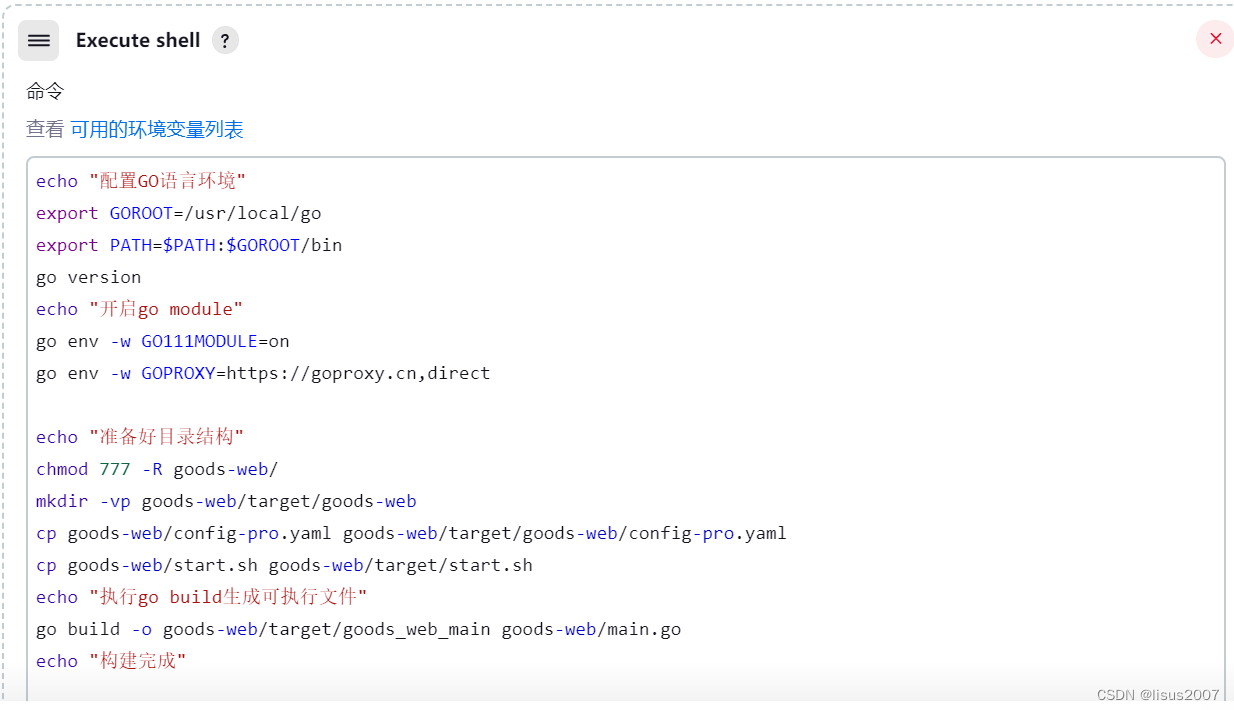Click the 命令 label

point(45,91)
